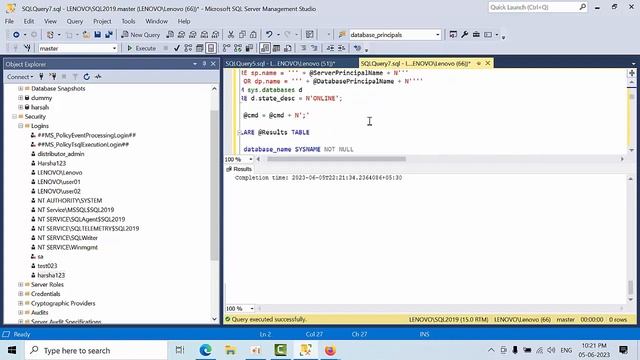Image resolution: width=640 pixels, height=360 pixels.
Task: Toggle Include Actual Execution Plan icon
Action: pos(227,48)
